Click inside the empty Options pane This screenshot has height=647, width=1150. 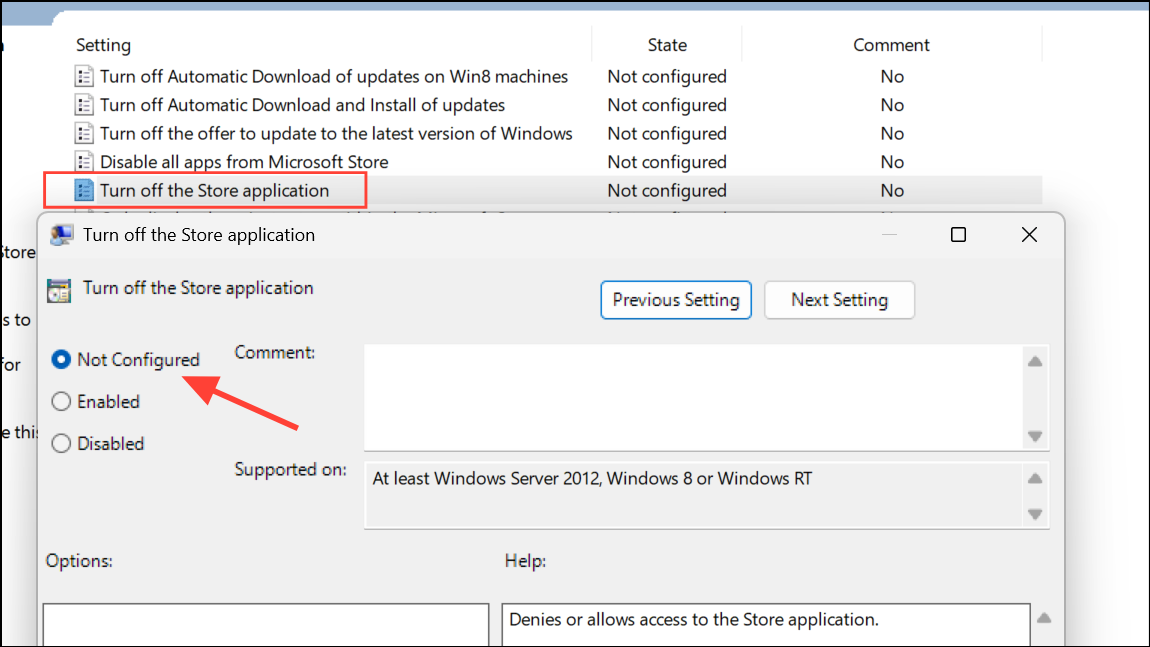pyautogui.click(x=265, y=625)
